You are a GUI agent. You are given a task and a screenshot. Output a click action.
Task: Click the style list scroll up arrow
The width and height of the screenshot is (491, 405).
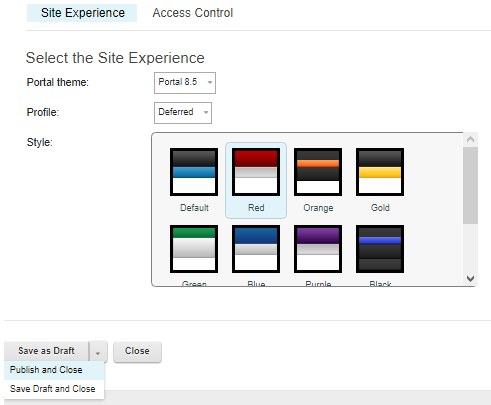tap(470, 139)
